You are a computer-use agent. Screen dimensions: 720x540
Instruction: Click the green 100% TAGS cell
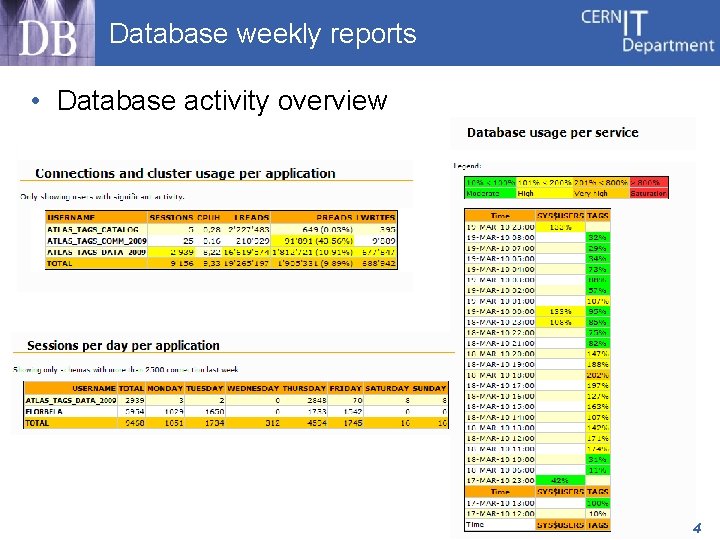point(598,503)
